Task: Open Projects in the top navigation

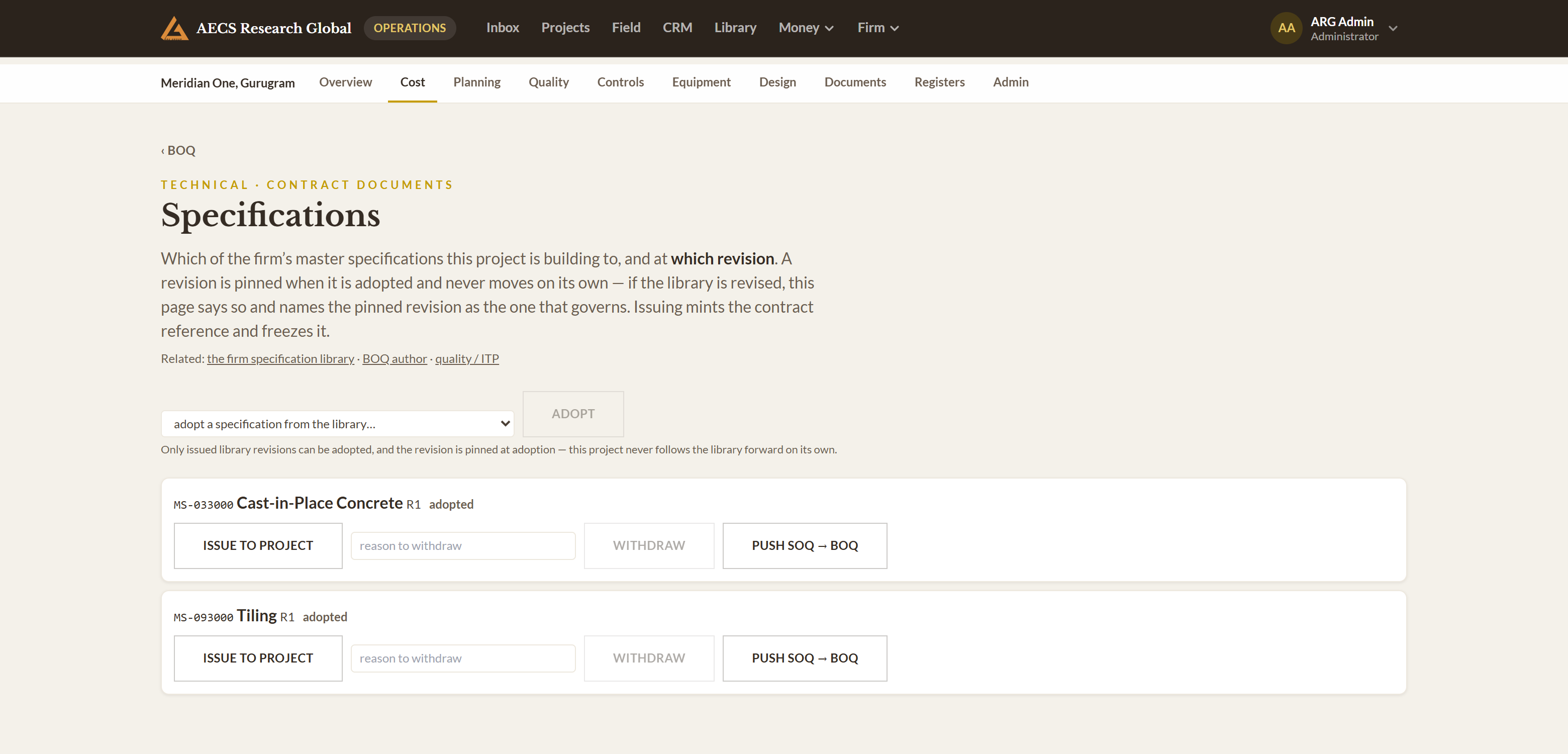Action: point(565,28)
